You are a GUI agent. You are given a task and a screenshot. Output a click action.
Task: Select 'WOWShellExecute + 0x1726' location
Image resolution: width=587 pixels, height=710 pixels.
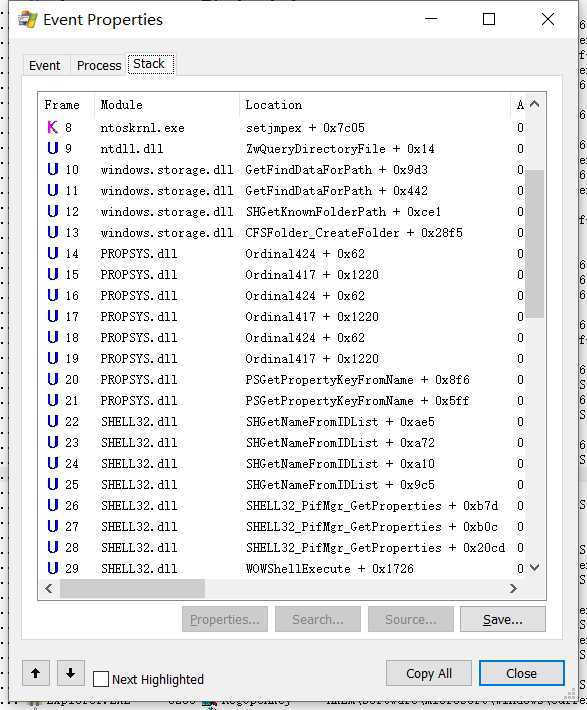pyautogui.click(x=330, y=568)
